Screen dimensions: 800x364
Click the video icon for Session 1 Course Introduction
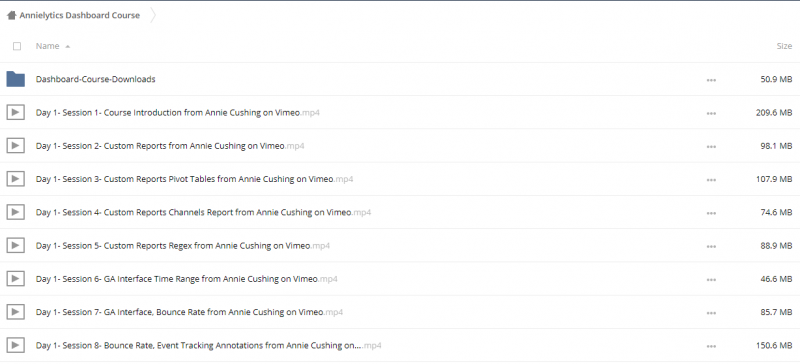click(x=16, y=112)
